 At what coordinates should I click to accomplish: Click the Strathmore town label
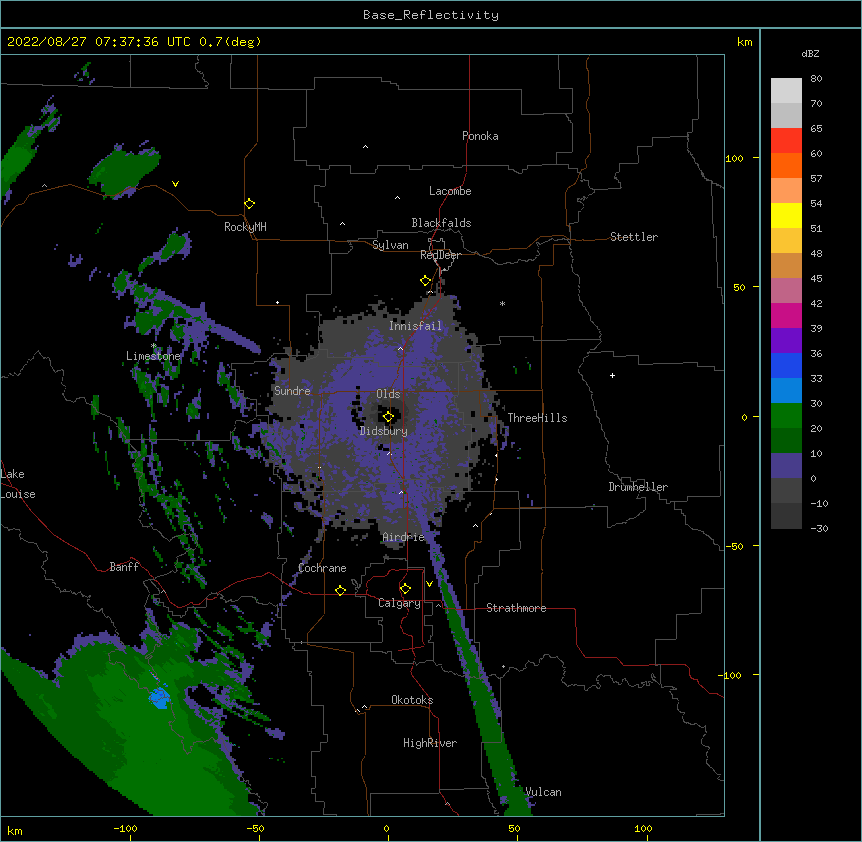tap(516, 608)
